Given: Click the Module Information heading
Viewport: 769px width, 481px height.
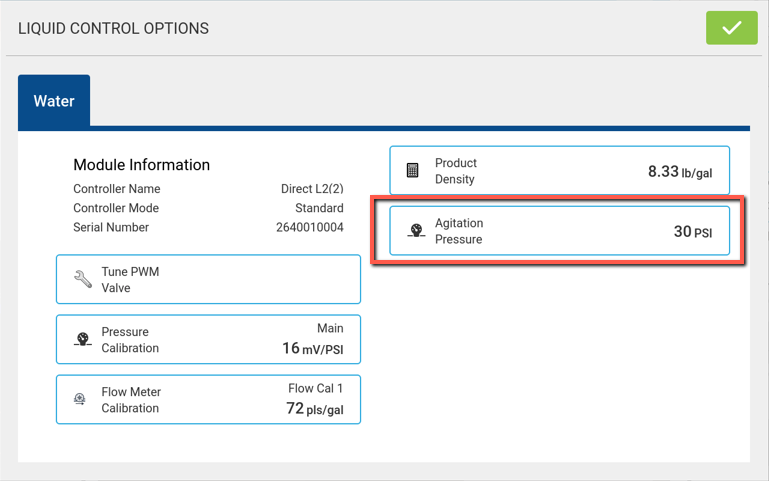Looking at the screenshot, I should click(x=141, y=165).
